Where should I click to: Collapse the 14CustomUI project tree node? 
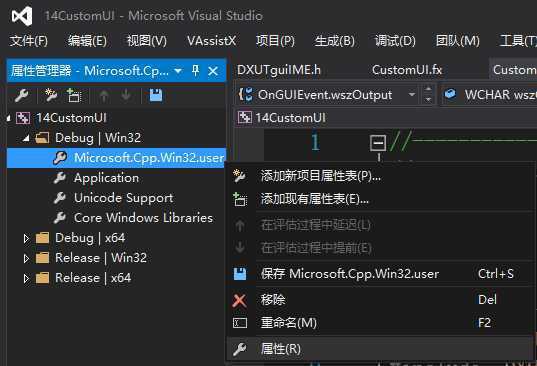8,118
